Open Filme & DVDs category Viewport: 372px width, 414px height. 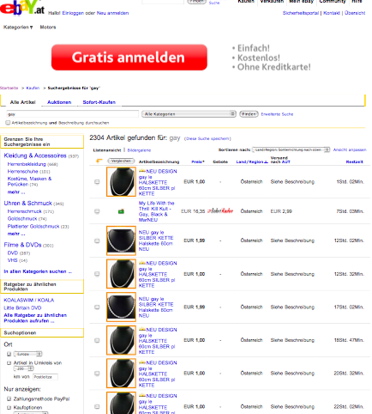[x=22, y=245]
